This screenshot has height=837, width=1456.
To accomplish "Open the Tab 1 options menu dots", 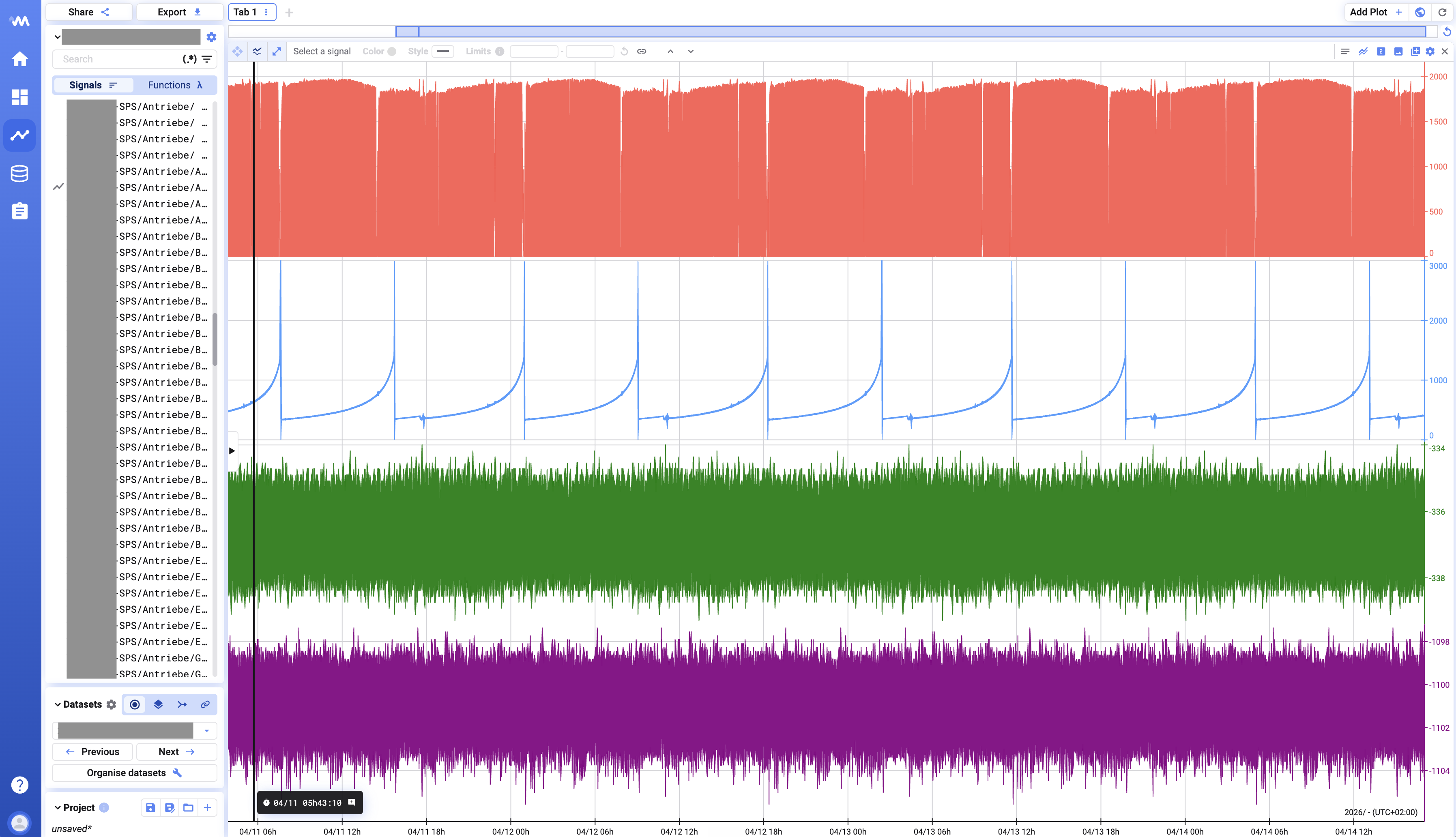I will 266,12.
